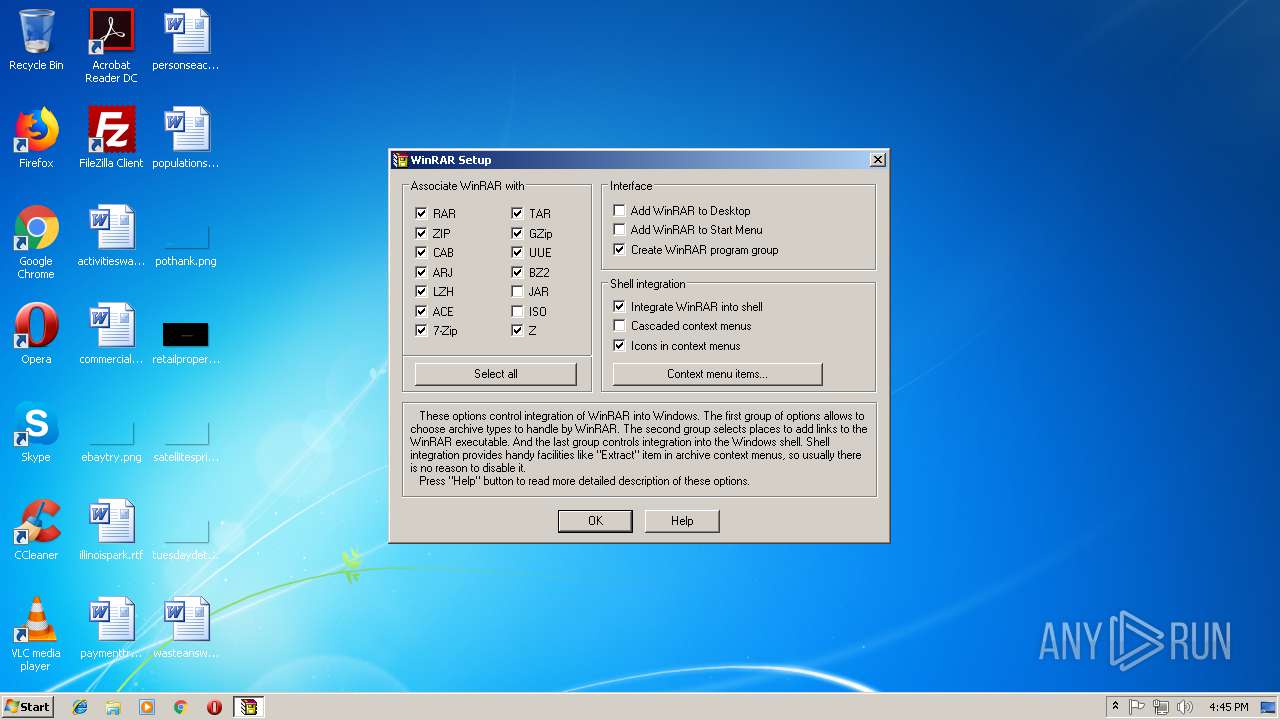Toggle the CAB association checkbox
Viewport: 1280px width, 720px height.
pos(421,252)
